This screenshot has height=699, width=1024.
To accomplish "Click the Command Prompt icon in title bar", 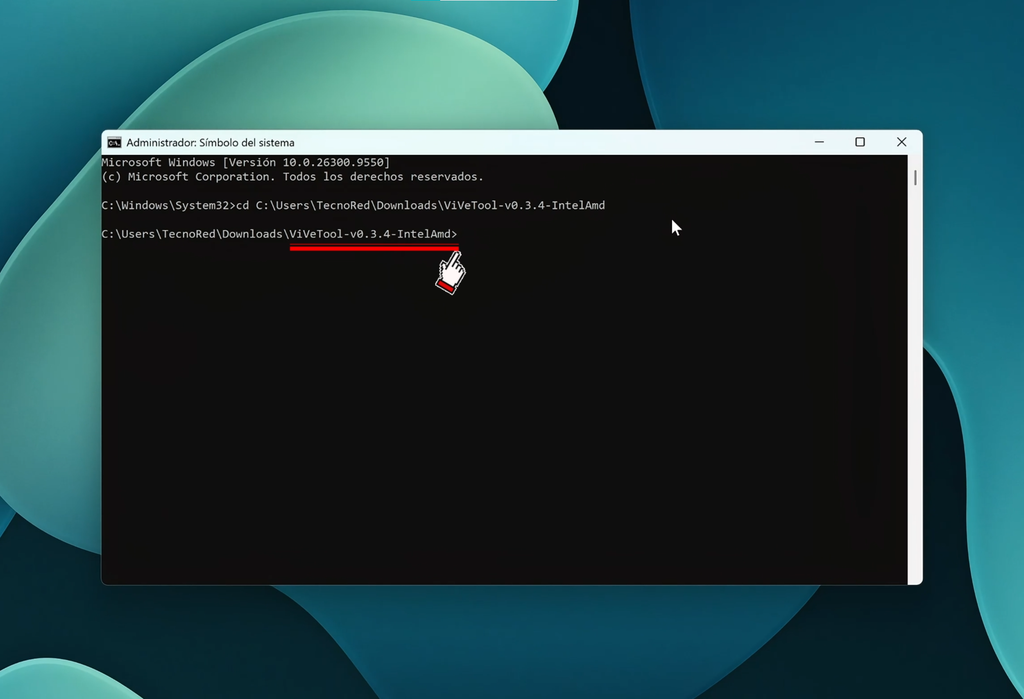I will 114,142.
